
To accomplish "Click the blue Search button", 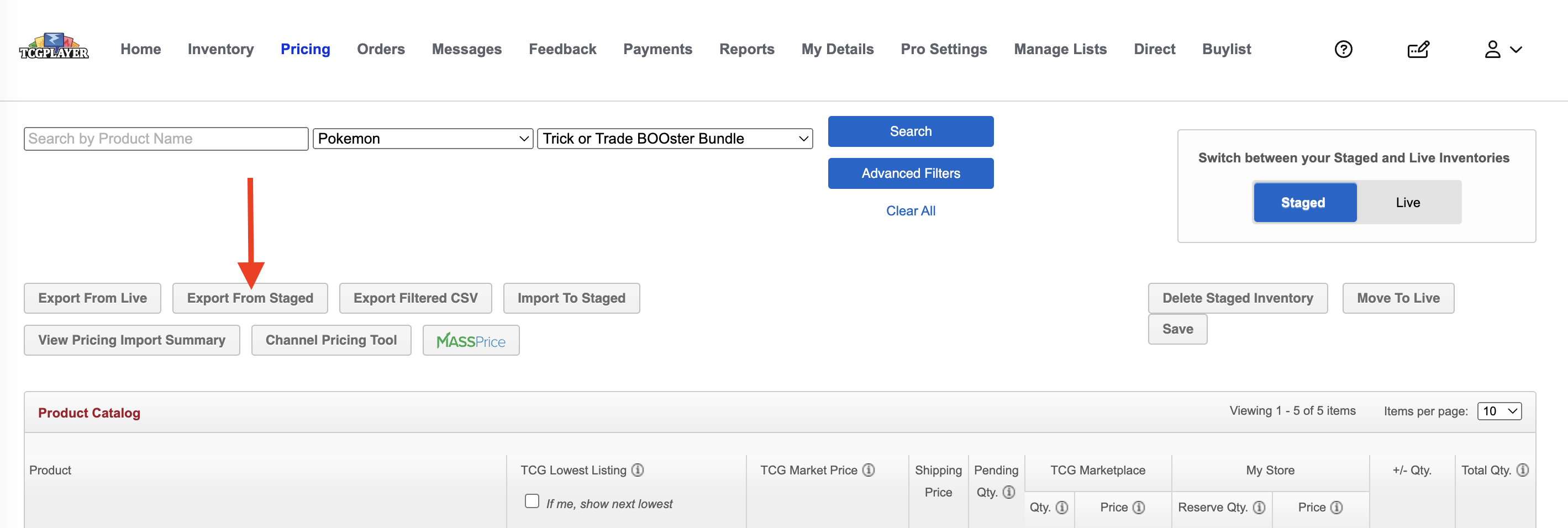I will (x=911, y=131).
